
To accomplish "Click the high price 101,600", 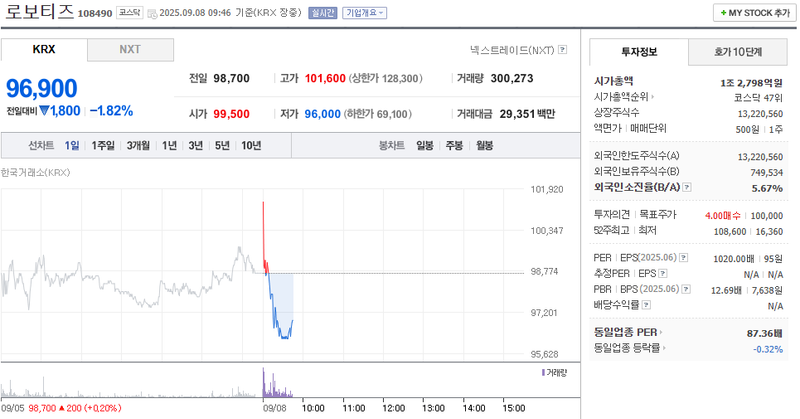I will 325,79.
